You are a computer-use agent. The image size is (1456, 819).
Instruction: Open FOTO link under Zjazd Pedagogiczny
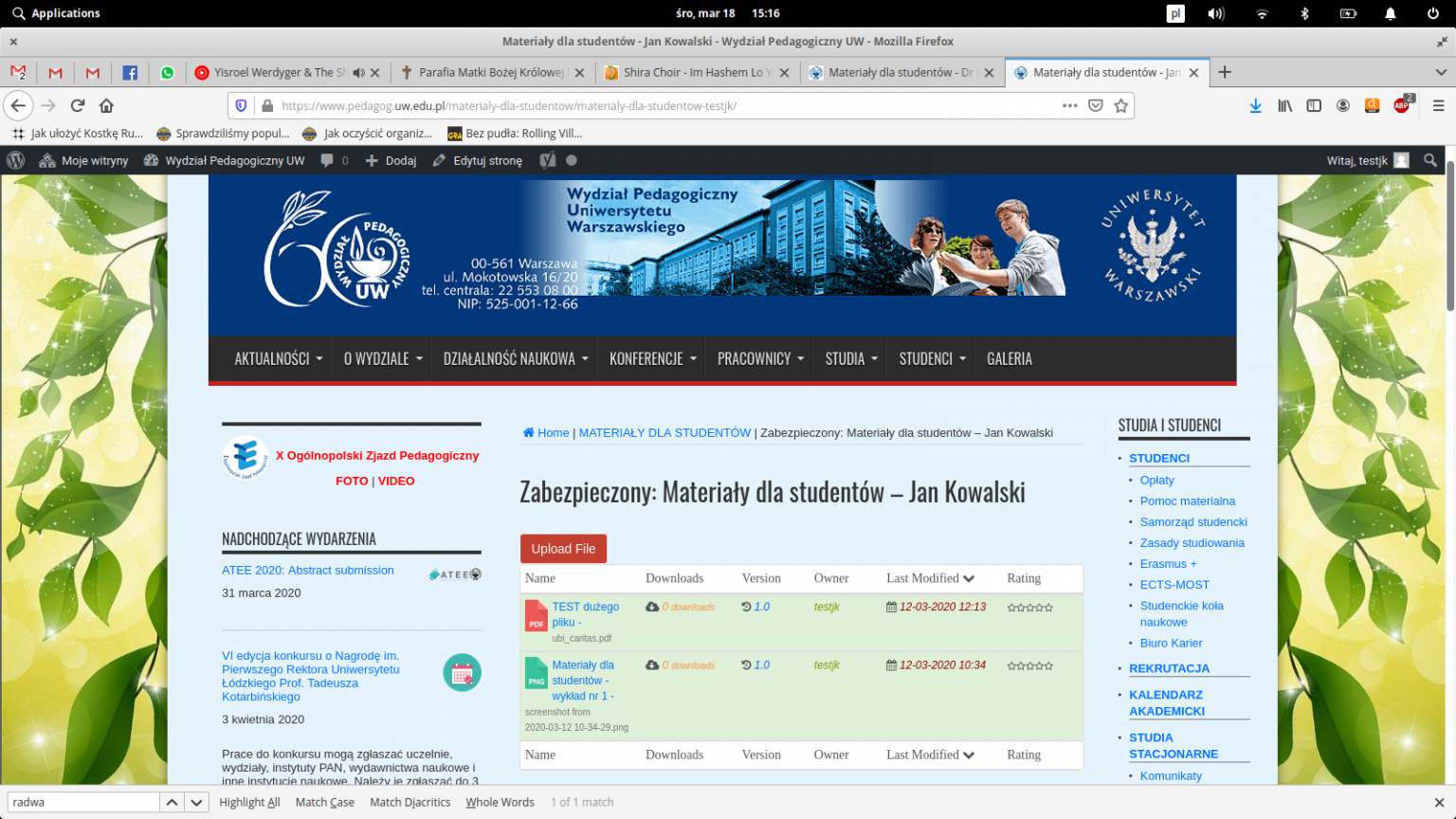pyautogui.click(x=352, y=482)
